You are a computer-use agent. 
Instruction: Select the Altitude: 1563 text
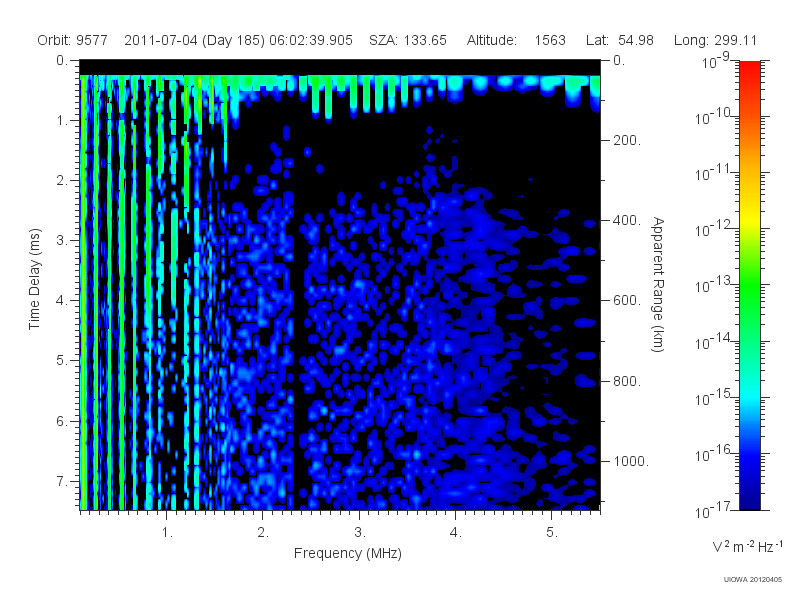pos(516,40)
